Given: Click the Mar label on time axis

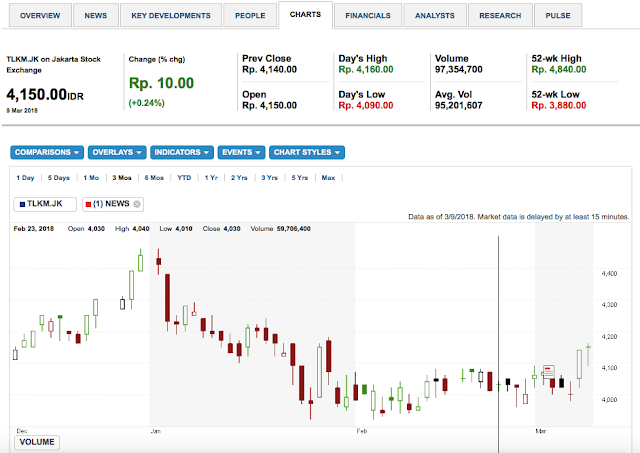Looking at the screenshot, I should (540, 431).
